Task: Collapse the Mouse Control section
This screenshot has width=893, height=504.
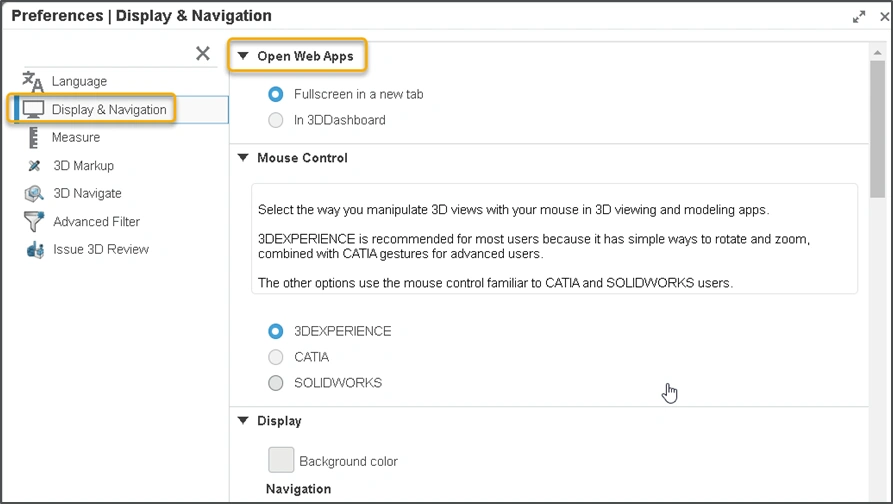Action: tap(243, 158)
